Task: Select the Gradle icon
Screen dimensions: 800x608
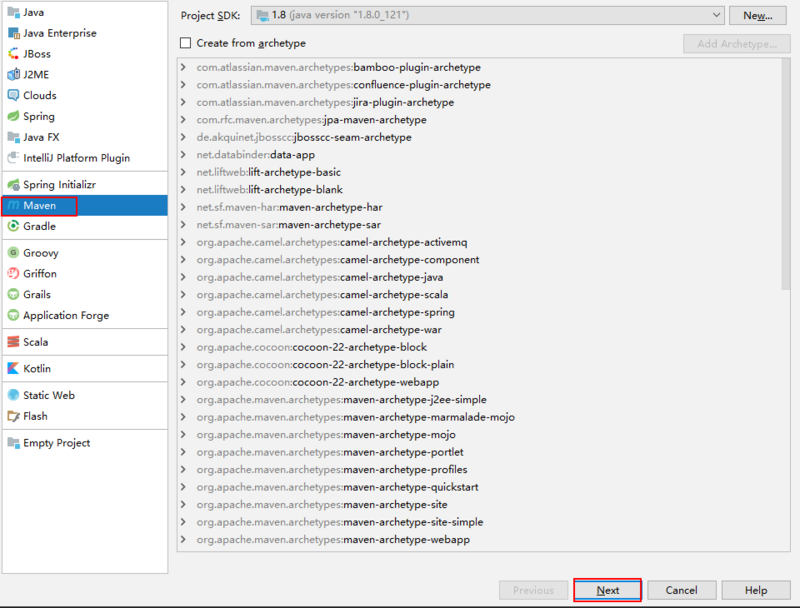Action: 13,226
